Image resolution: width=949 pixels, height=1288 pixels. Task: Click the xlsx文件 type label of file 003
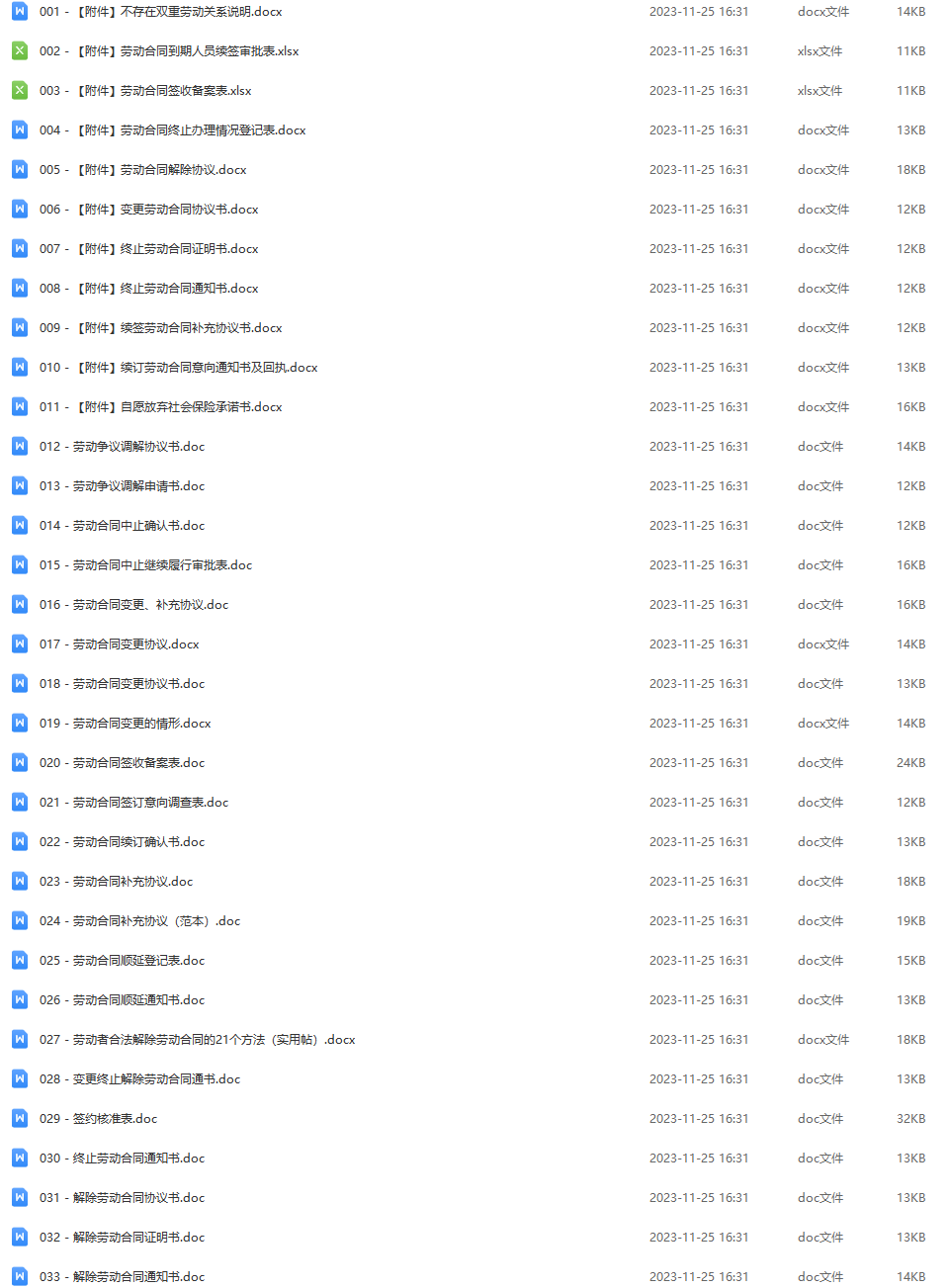coord(820,90)
